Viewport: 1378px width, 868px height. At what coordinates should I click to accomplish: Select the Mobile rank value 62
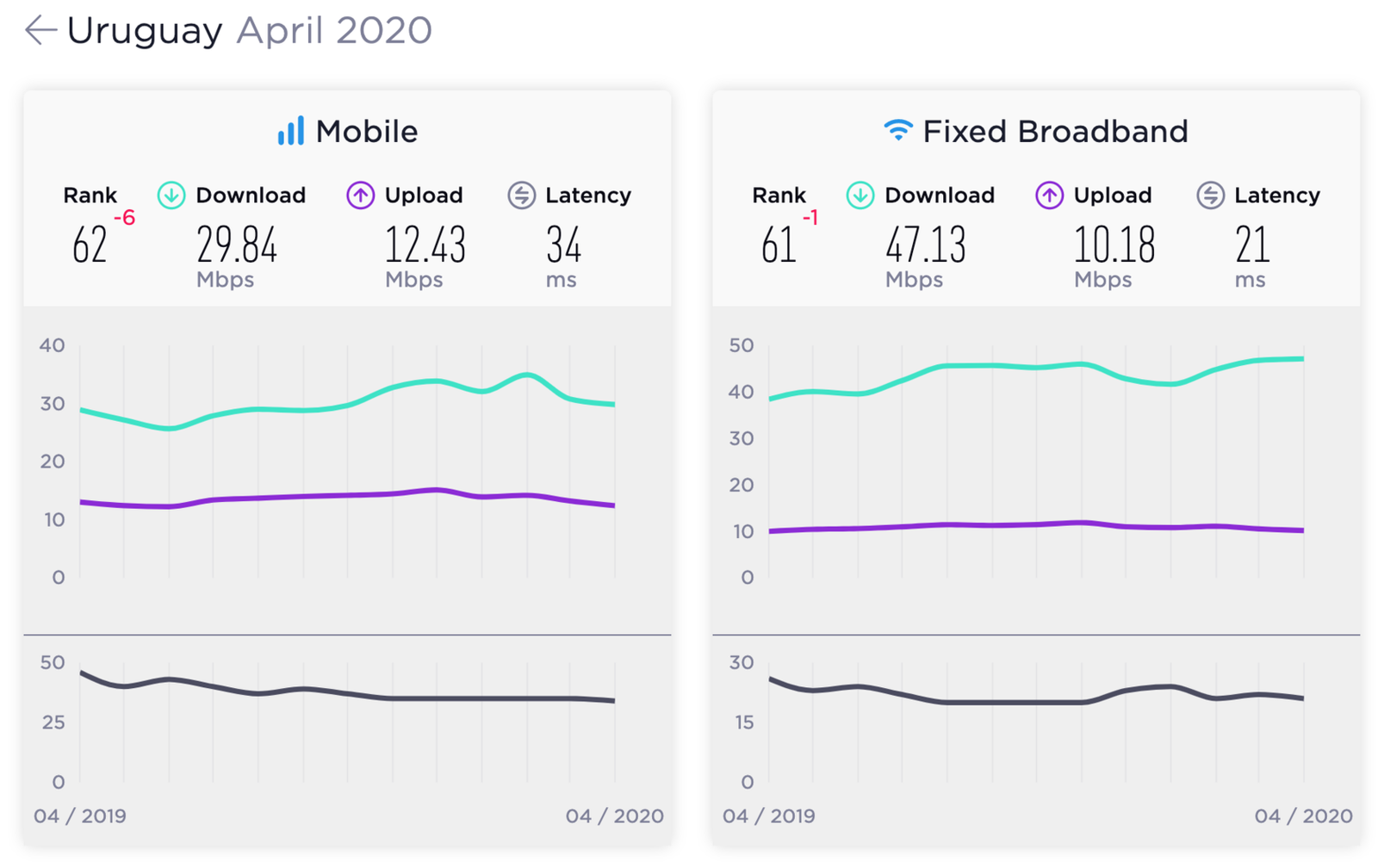(90, 245)
